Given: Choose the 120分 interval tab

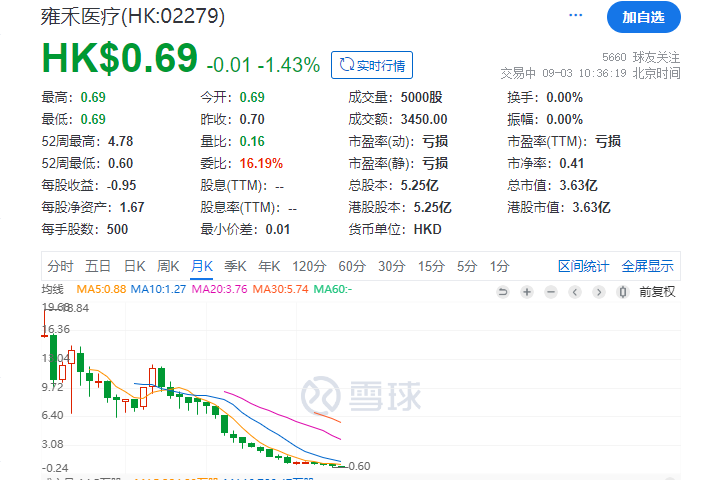Looking at the screenshot, I should pos(309,266).
